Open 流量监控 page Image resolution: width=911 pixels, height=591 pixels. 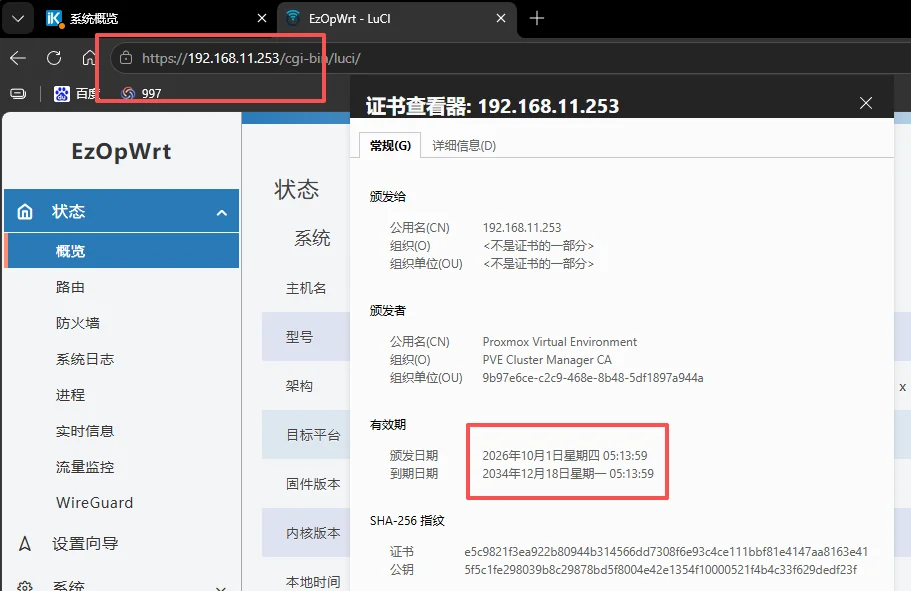click(85, 467)
